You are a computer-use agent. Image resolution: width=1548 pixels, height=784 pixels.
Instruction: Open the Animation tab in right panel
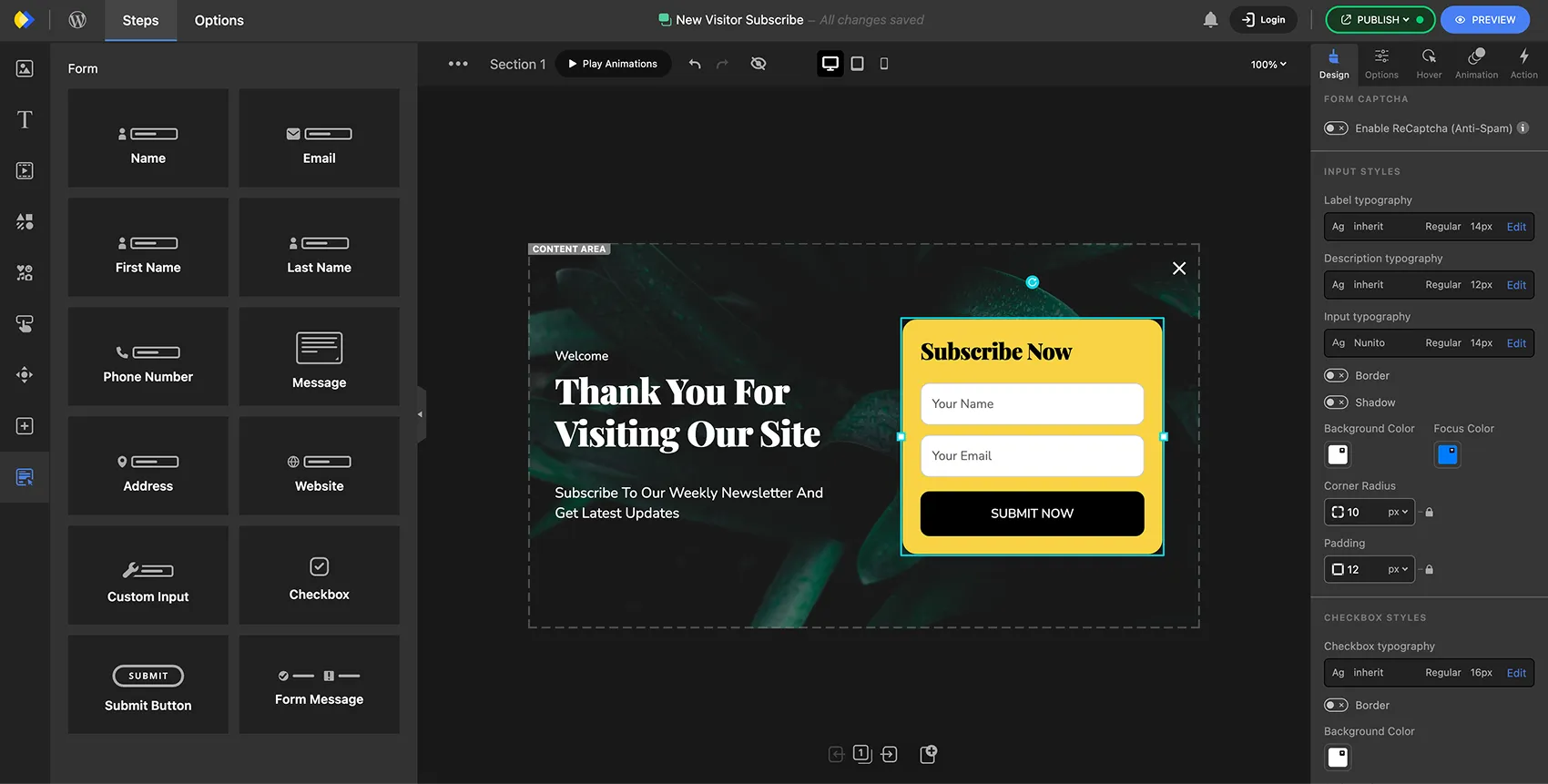[1476, 64]
